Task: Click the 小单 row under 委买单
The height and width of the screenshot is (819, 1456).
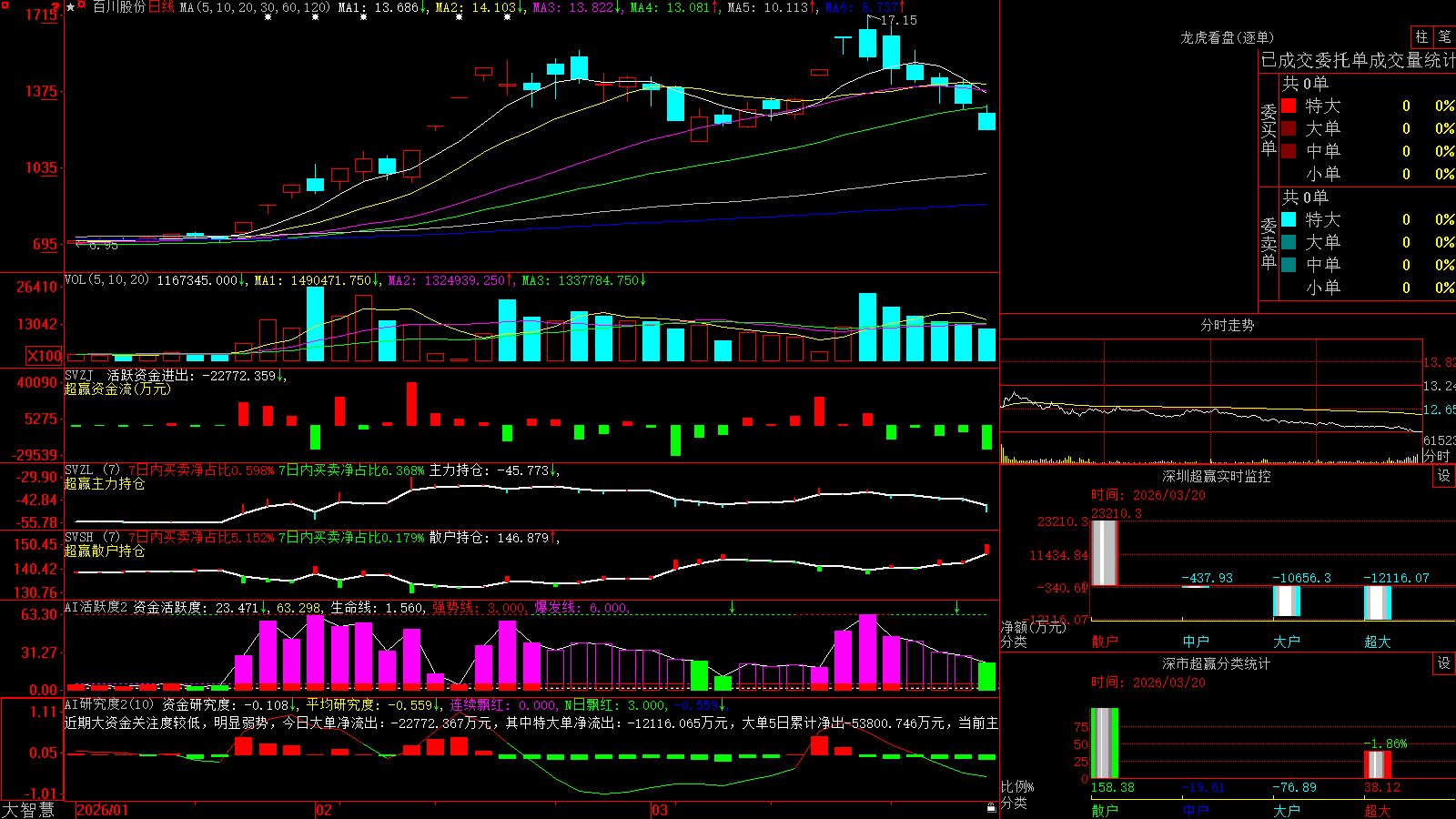Action: click(1368, 174)
